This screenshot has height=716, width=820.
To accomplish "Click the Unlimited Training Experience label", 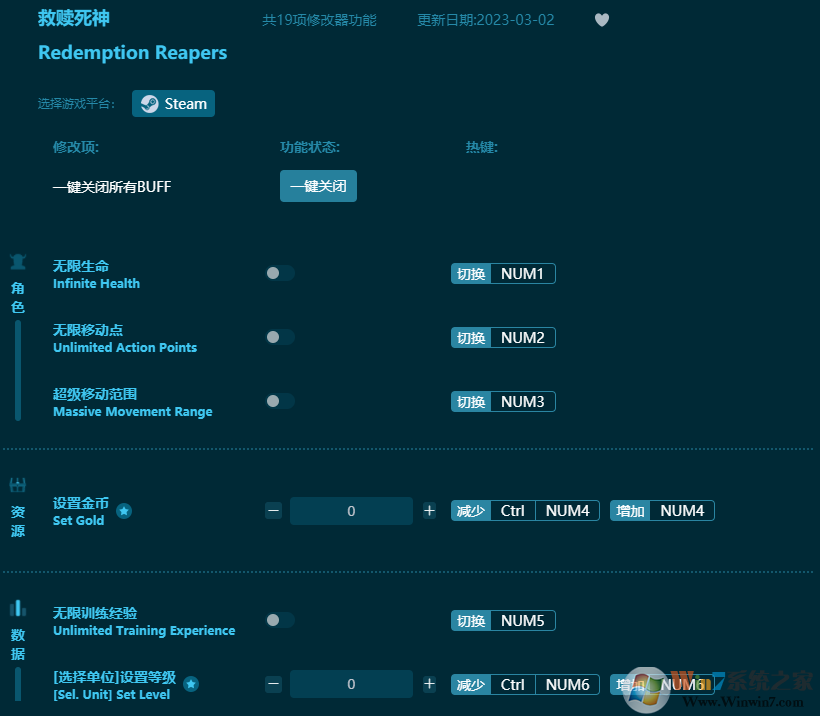I will 144,630.
